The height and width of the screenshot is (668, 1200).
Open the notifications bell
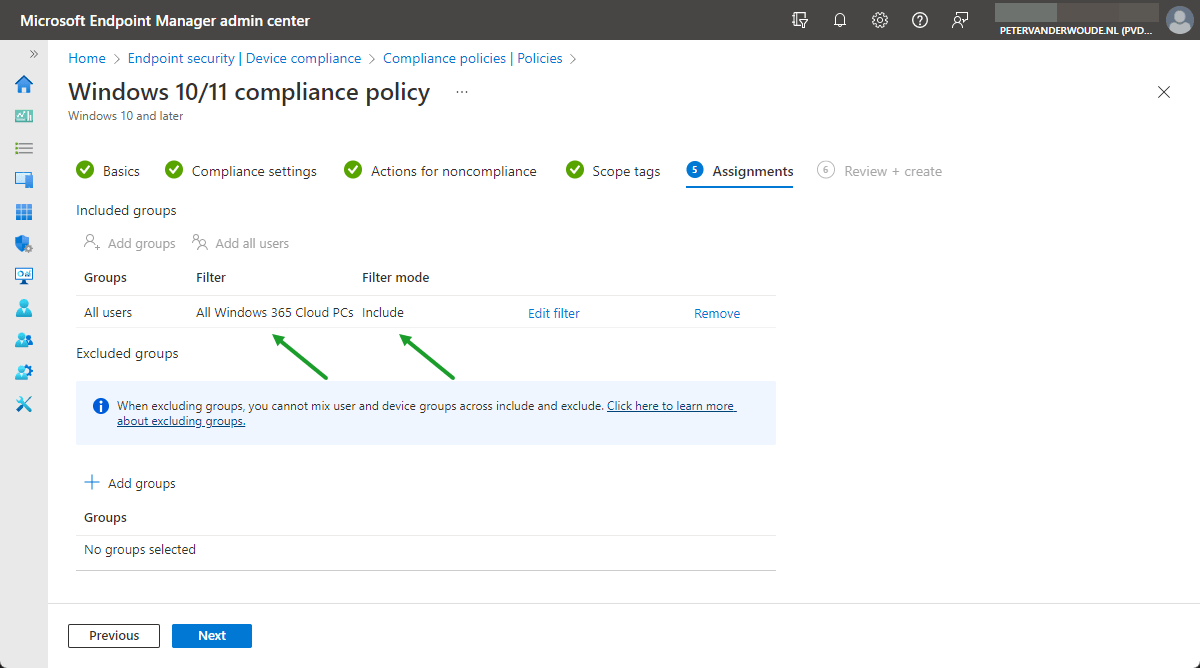[840, 19]
